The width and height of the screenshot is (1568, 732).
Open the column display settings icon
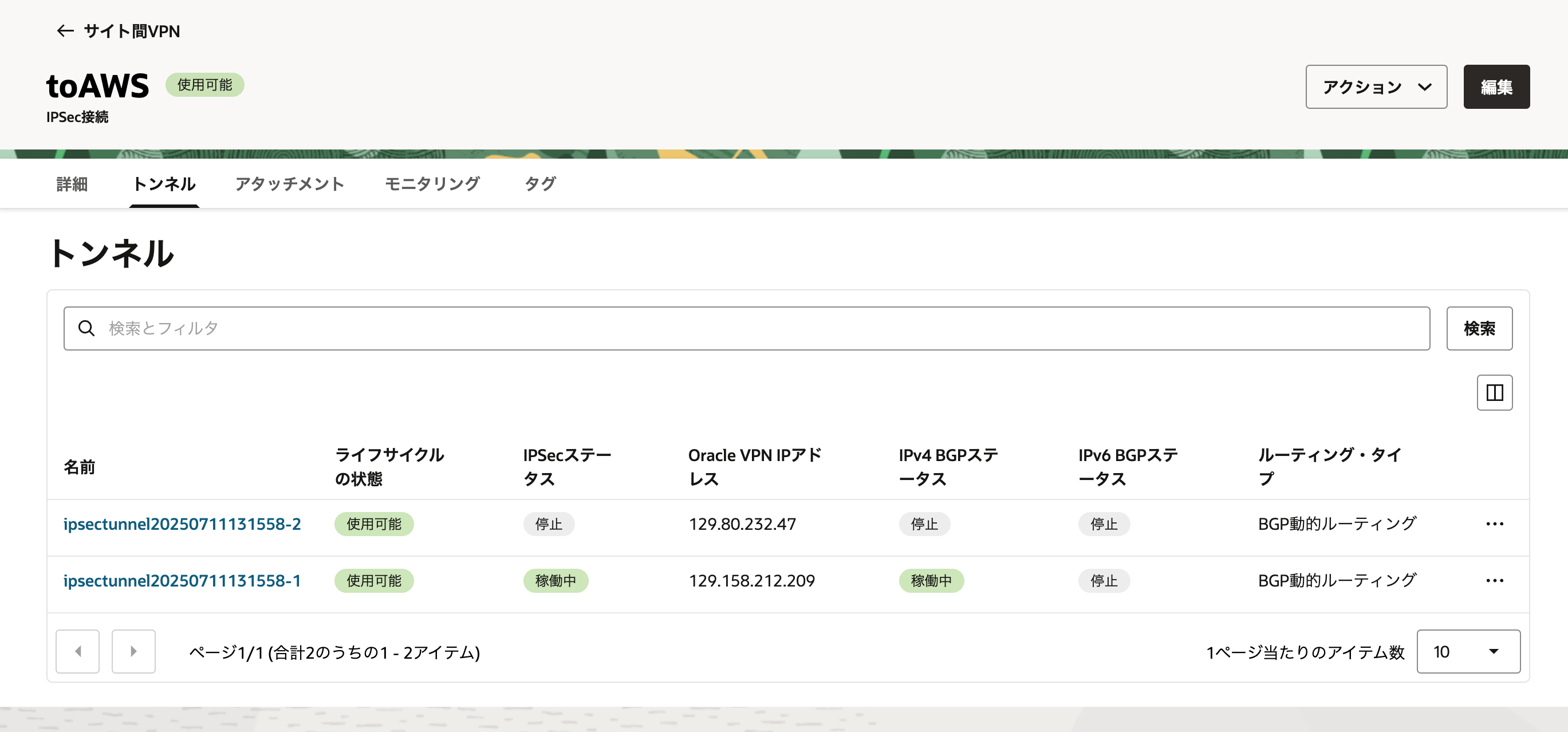1494,393
